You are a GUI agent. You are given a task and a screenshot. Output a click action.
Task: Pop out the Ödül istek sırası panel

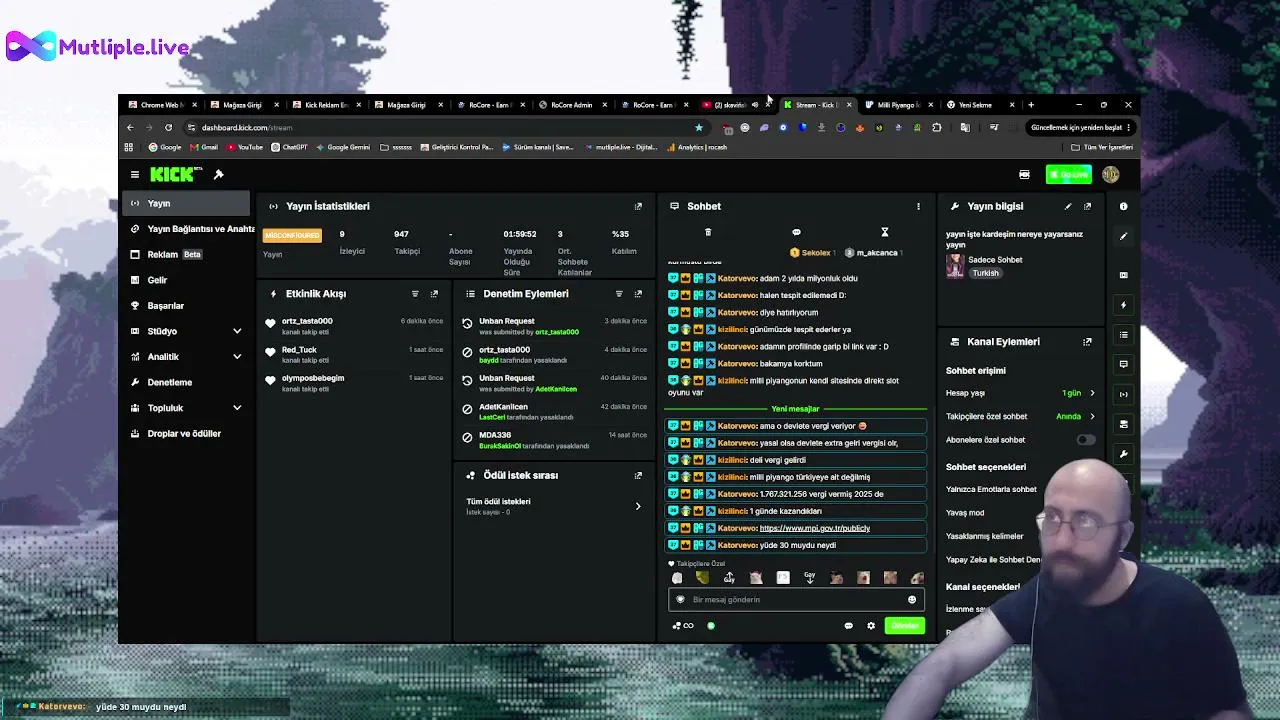638,476
